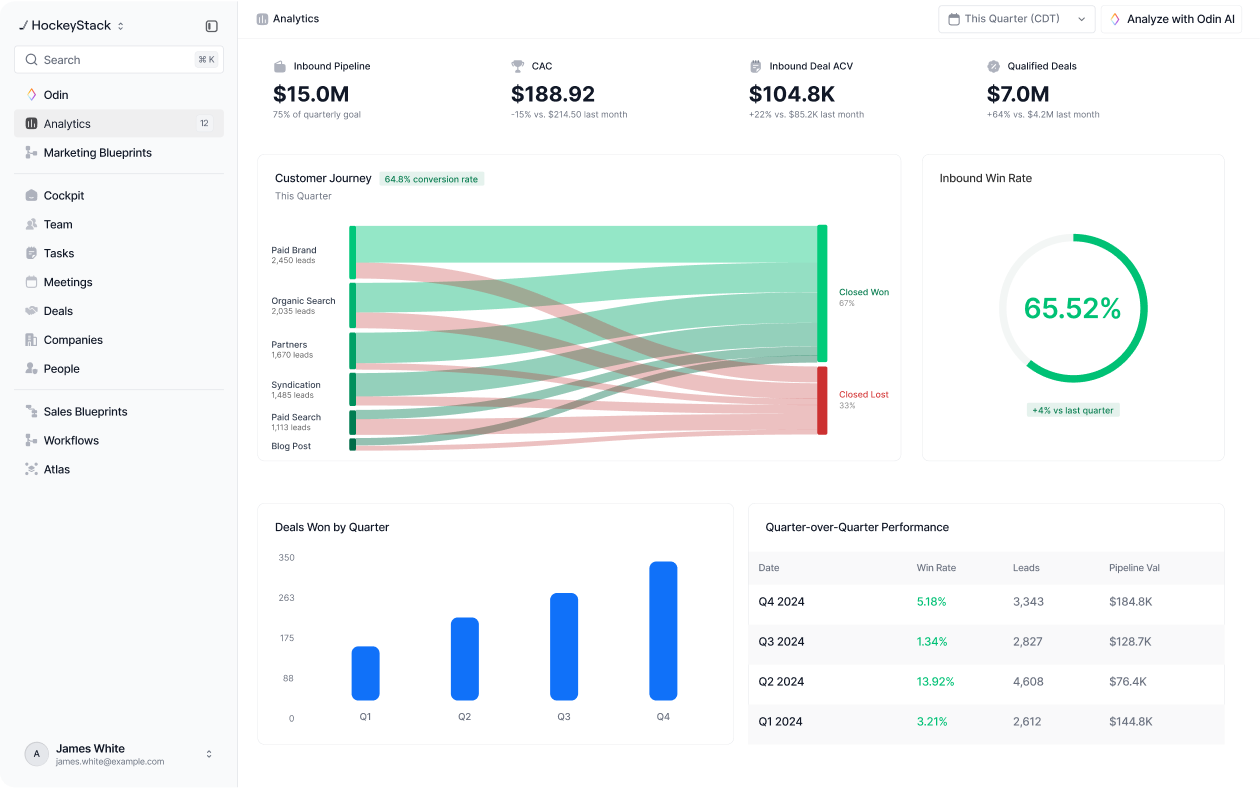Open the Companies building icon
This screenshot has width=1260, height=788.
32,340
